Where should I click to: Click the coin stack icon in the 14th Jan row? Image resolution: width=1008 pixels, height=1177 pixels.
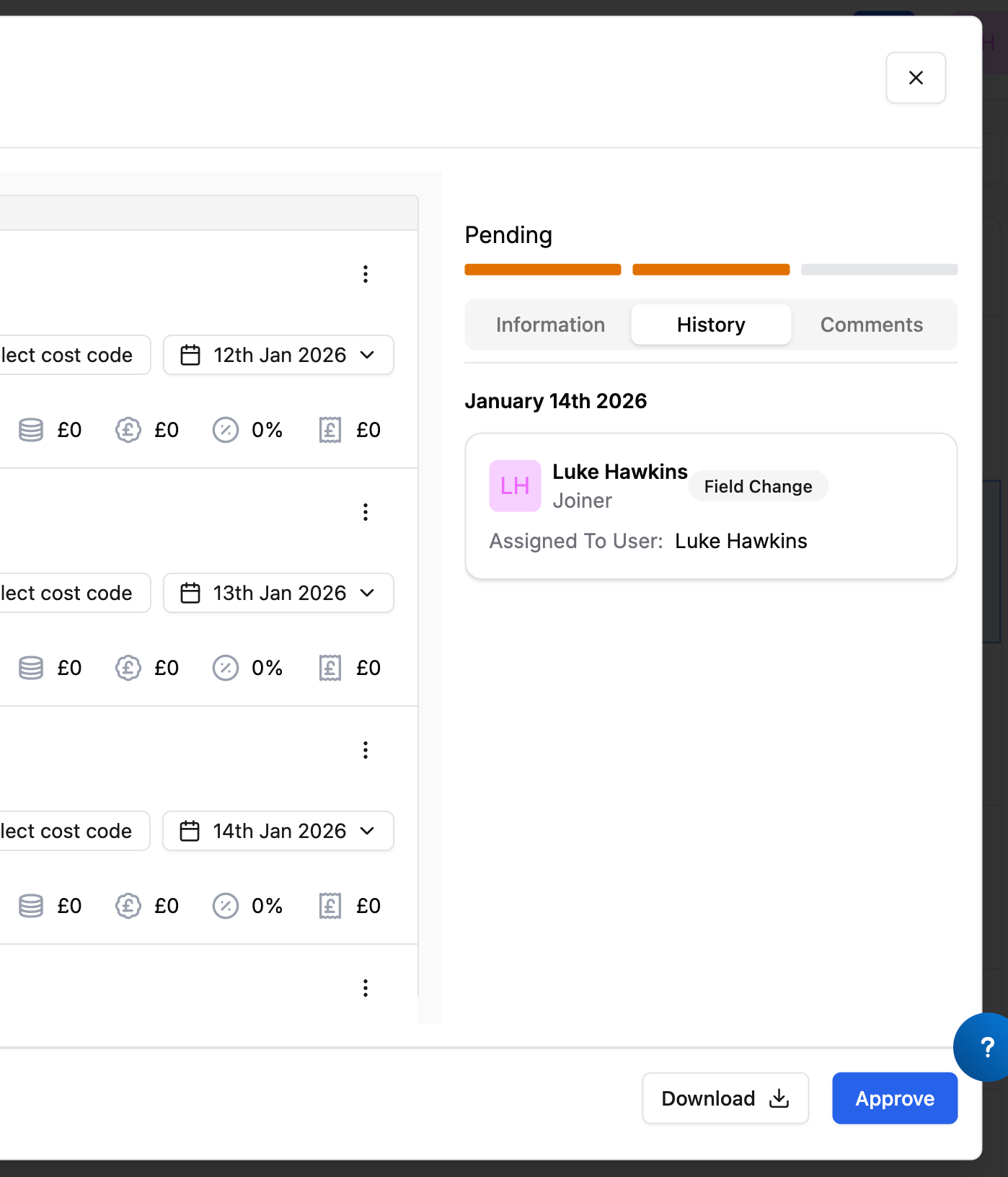click(31, 906)
